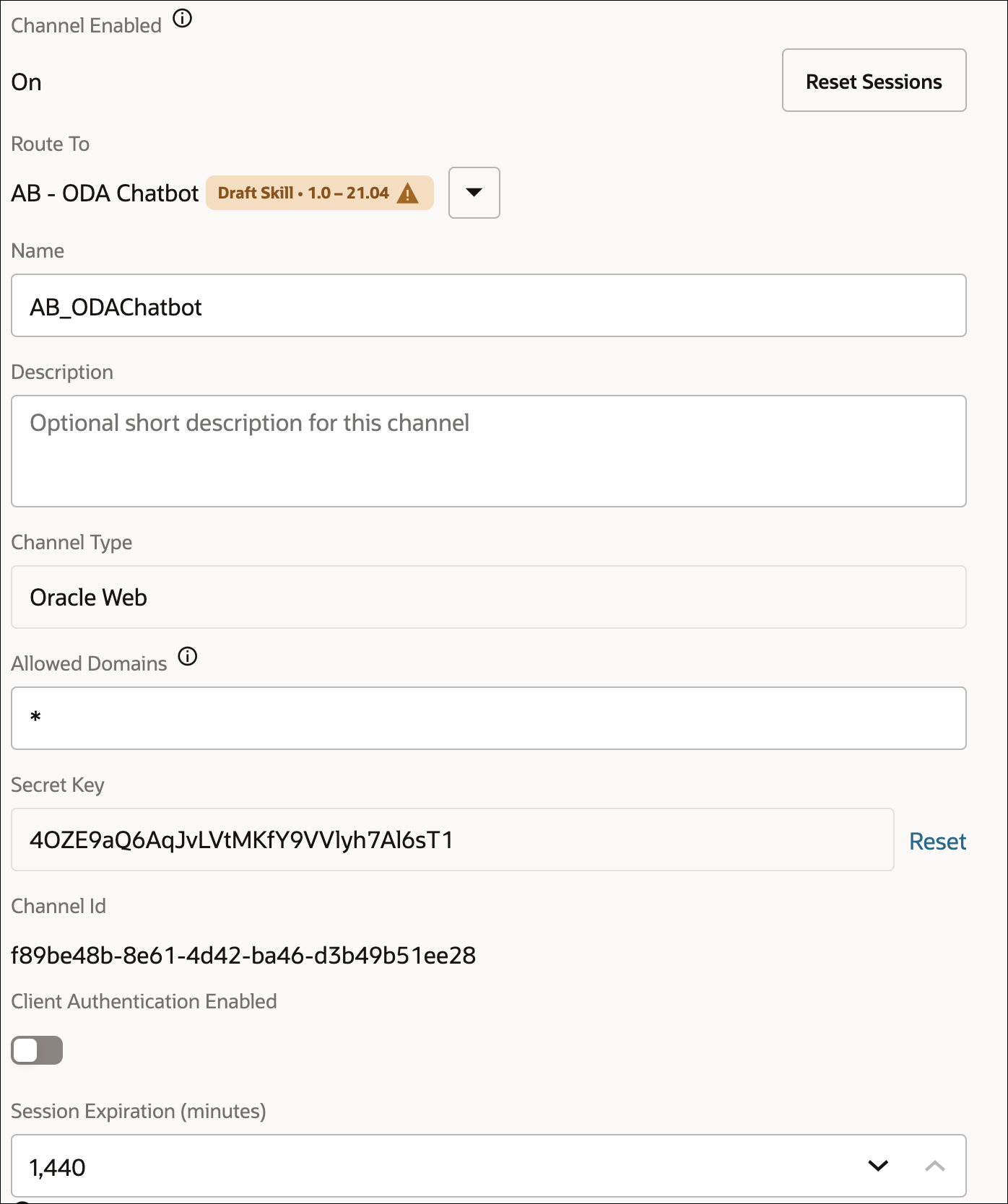Image resolution: width=1008 pixels, height=1204 pixels.
Task: Click into the Description text area
Action: click(488, 451)
